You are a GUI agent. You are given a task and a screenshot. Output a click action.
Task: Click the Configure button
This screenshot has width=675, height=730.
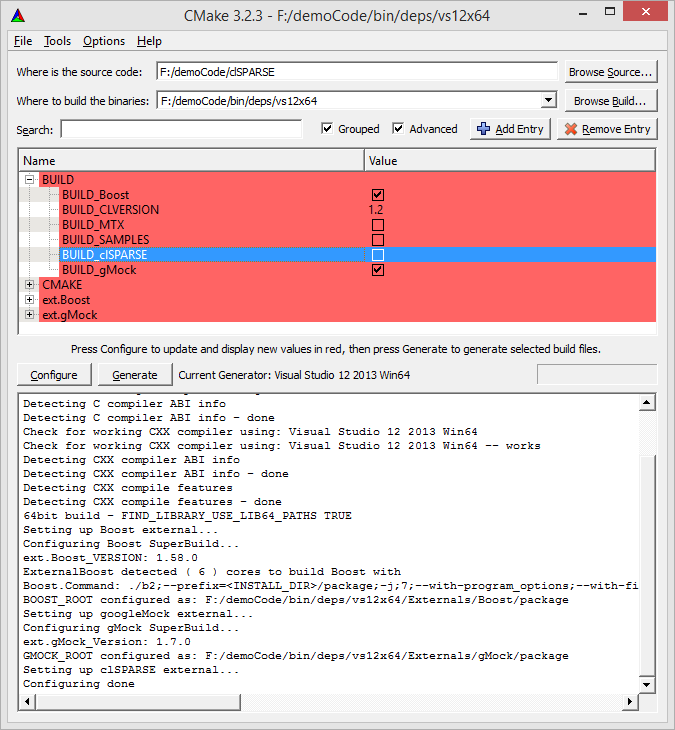tap(54, 375)
